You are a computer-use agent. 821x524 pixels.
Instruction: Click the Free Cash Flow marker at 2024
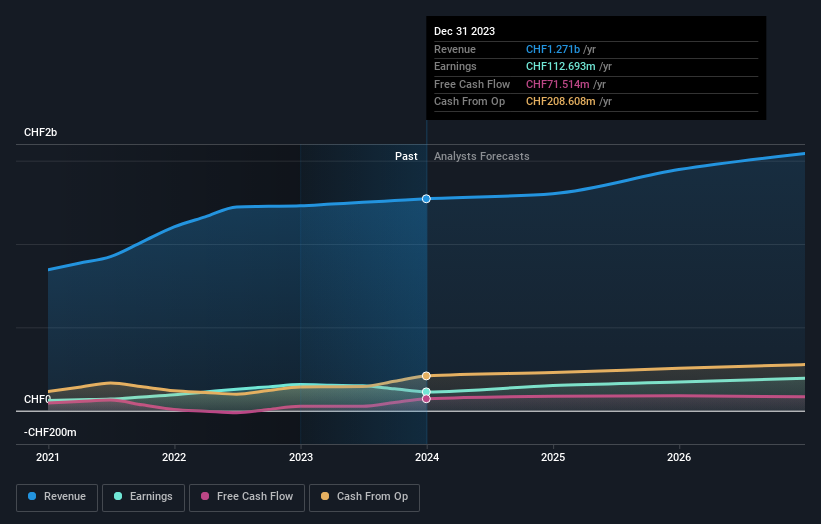point(426,399)
